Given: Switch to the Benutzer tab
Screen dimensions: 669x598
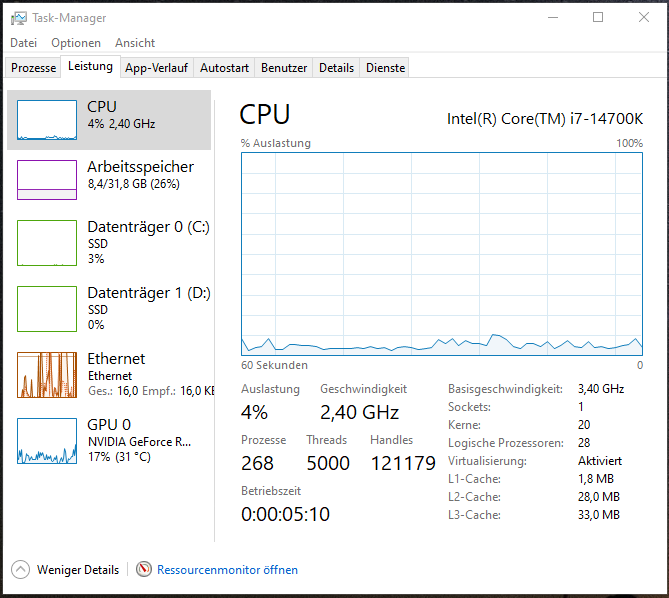Looking at the screenshot, I should click(284, 68).
